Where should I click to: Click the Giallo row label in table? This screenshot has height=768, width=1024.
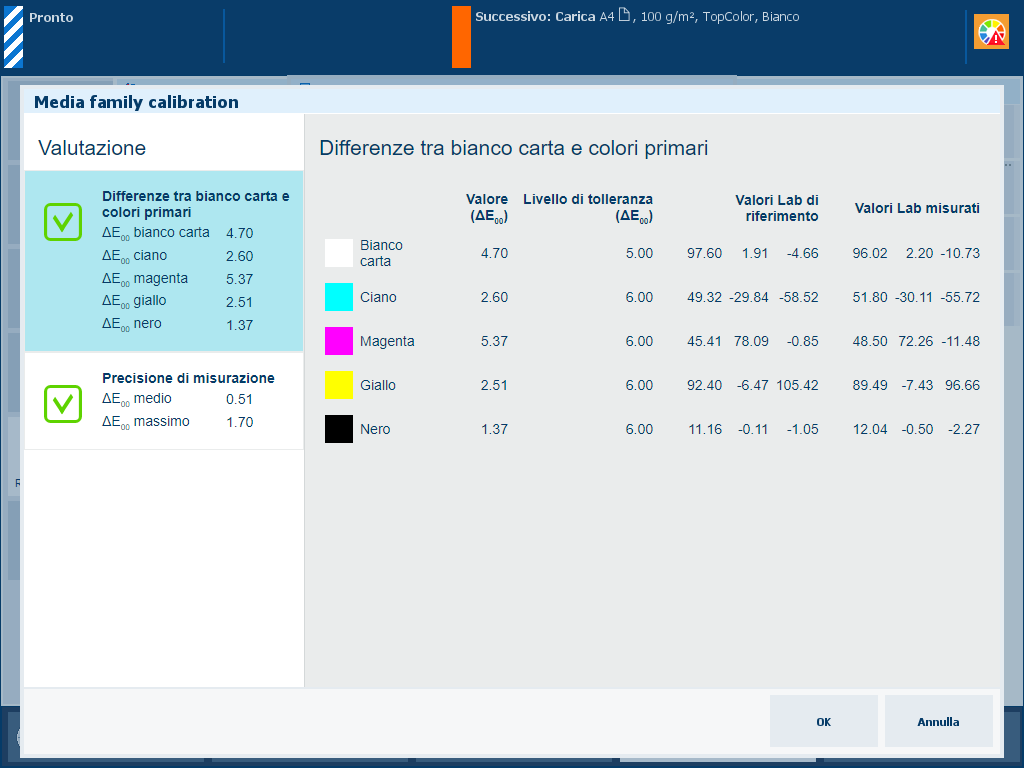378,385
